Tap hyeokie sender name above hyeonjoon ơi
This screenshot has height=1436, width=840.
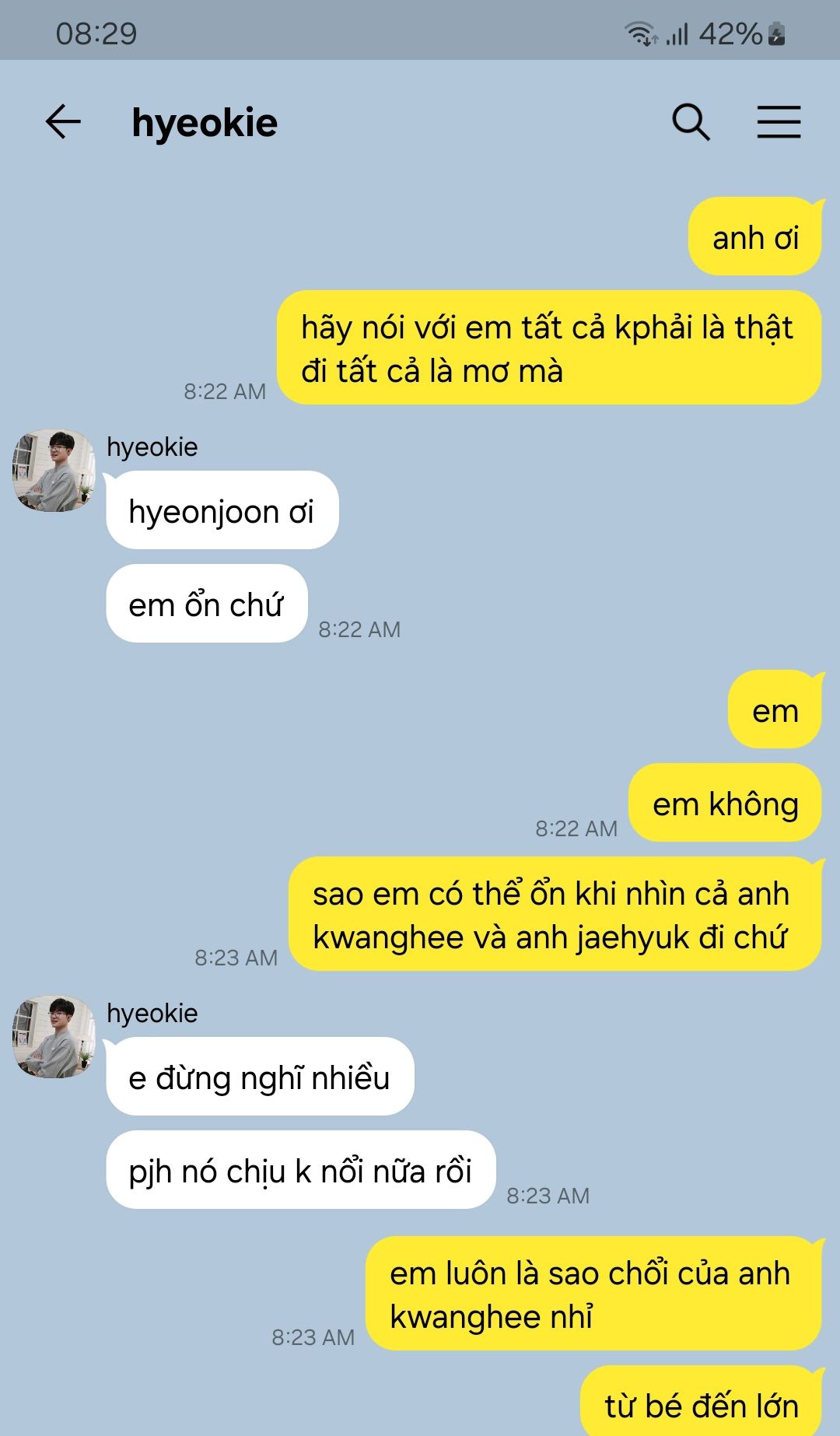pos(152,447)
